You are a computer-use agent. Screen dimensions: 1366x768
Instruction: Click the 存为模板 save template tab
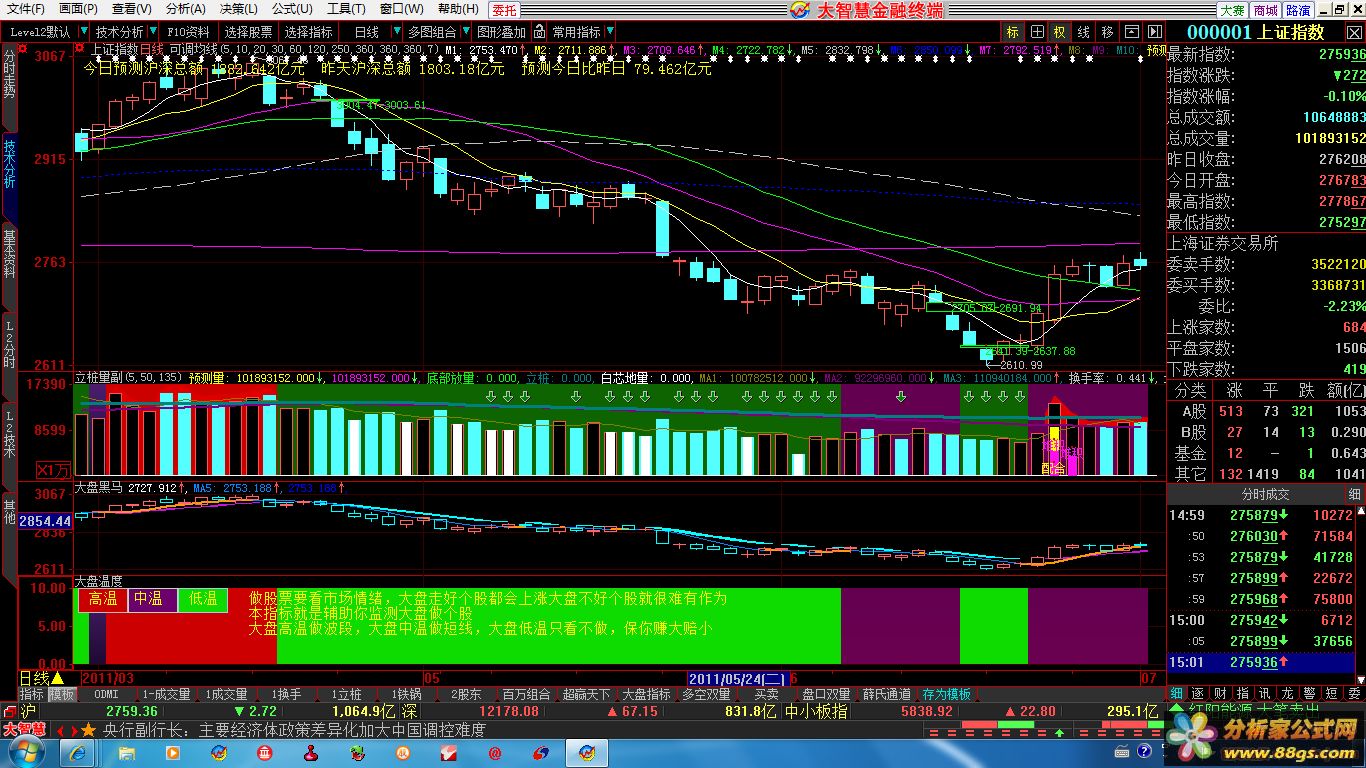point(947,694)
